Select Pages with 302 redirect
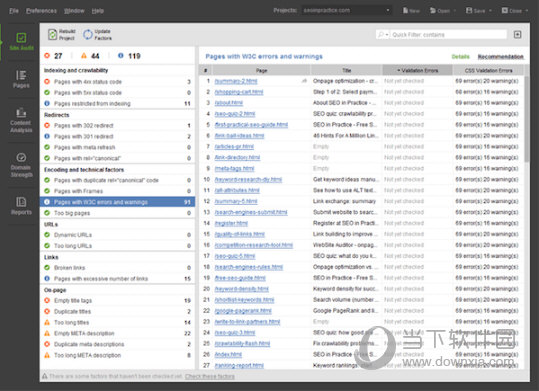 coord(118,126)
